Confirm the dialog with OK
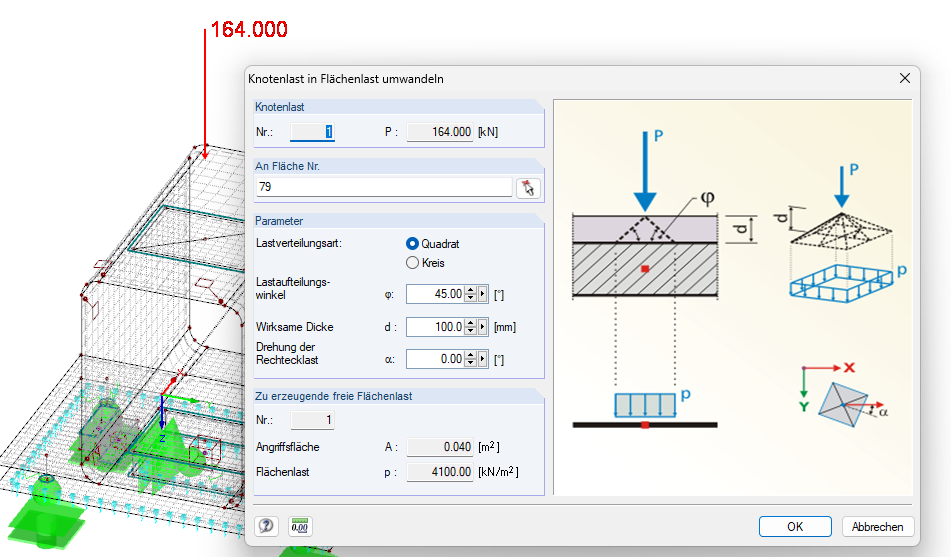 794,526
